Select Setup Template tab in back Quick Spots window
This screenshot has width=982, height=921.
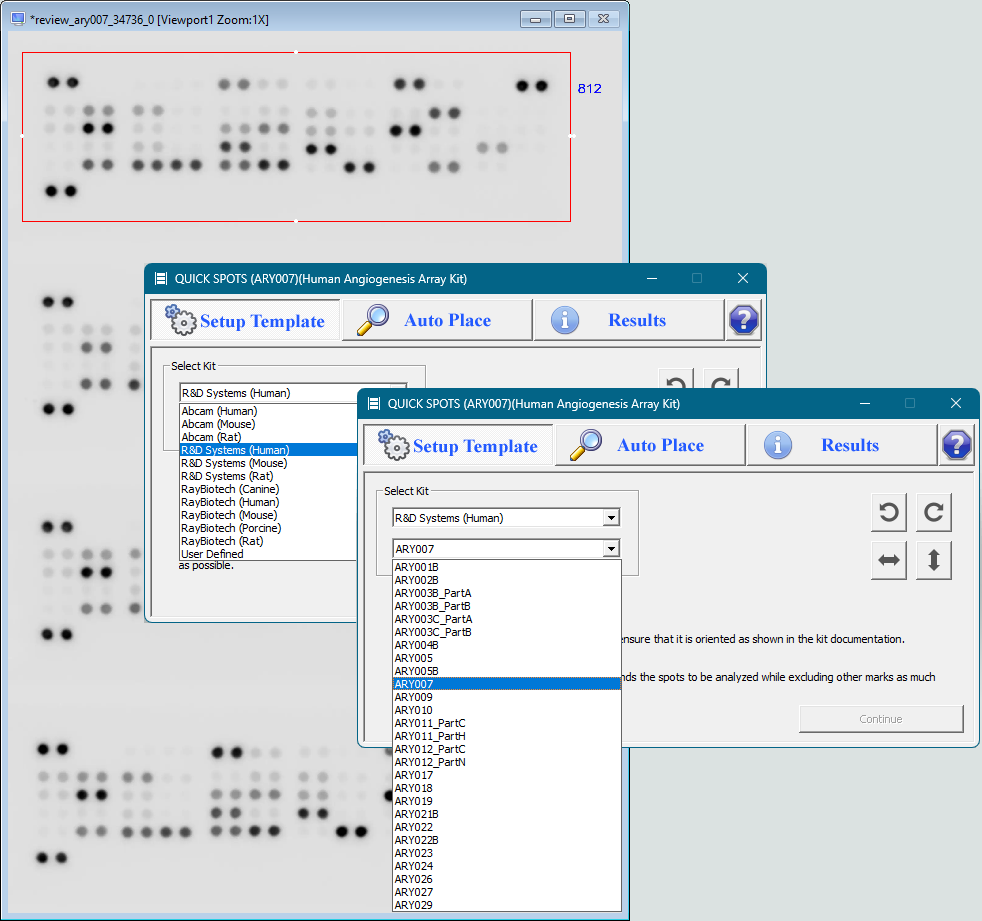point(246,320)
